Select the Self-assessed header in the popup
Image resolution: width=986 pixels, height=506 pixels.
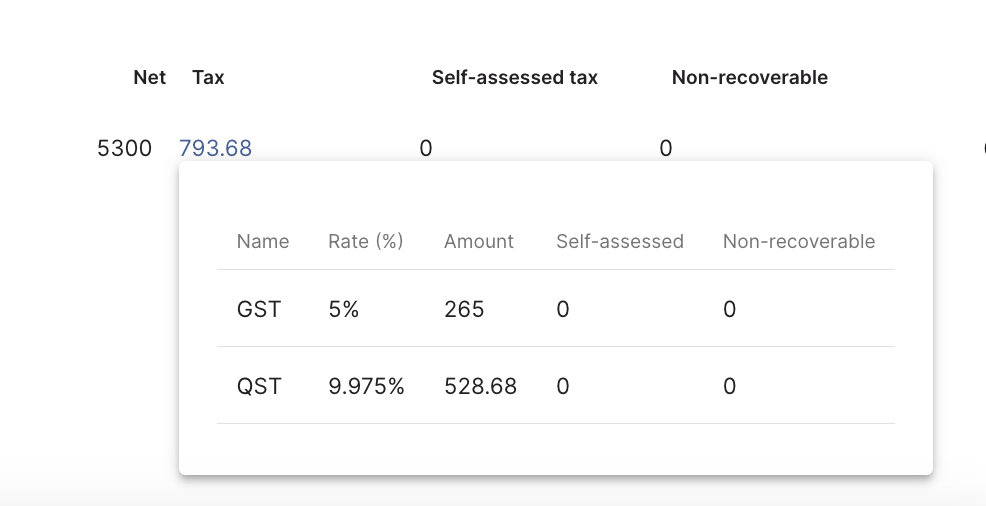click(x=619, y=241)
